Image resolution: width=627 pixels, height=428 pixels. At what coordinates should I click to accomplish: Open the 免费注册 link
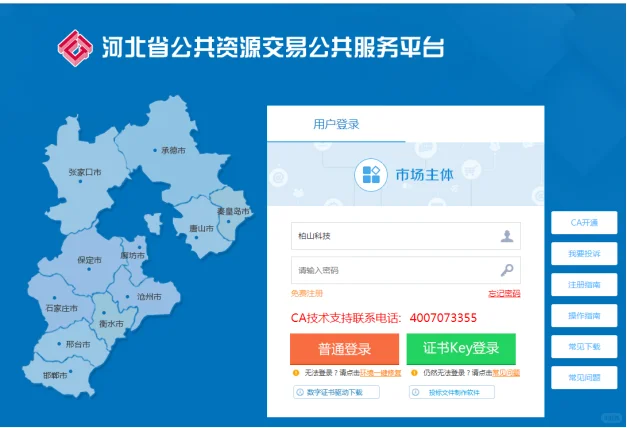[x=307, y=294]
